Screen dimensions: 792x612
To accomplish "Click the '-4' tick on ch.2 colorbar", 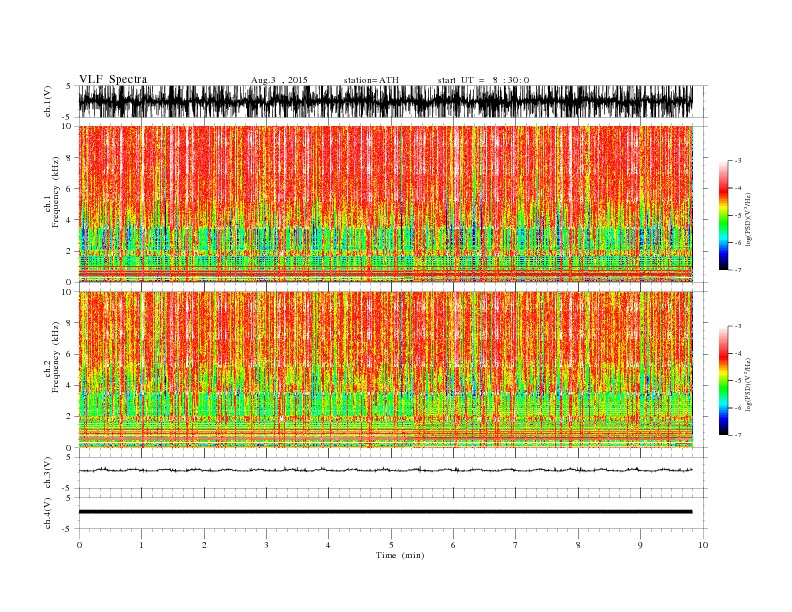I will pyautogui.click(x=738, y=353).
